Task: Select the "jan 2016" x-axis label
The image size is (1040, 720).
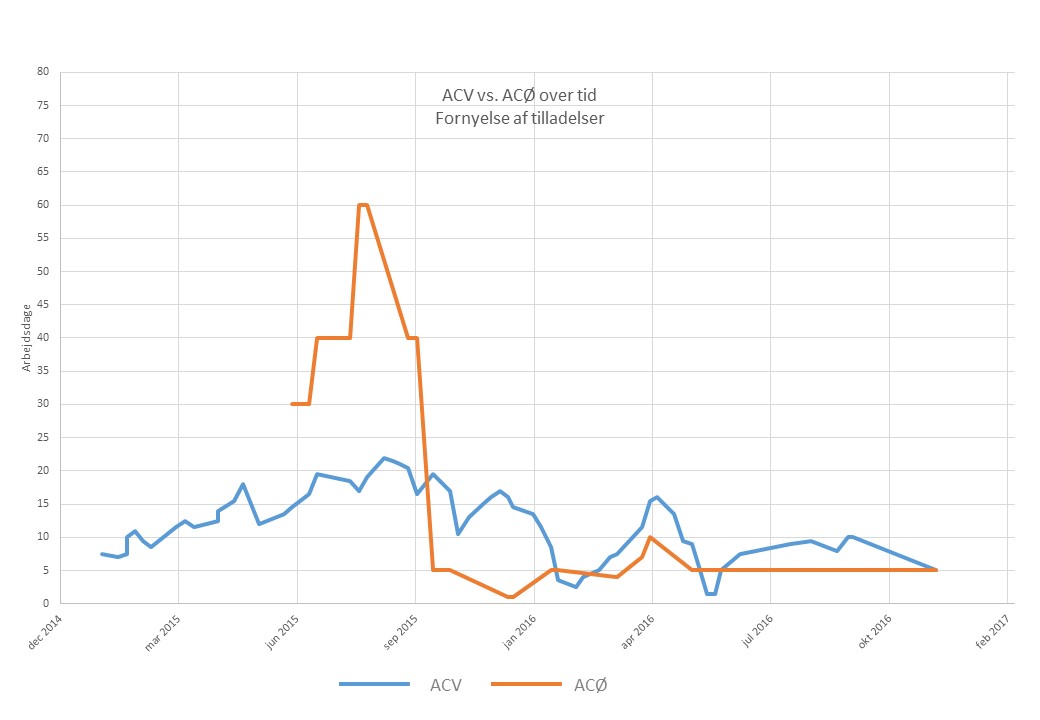Action: [x=521, y=633]
